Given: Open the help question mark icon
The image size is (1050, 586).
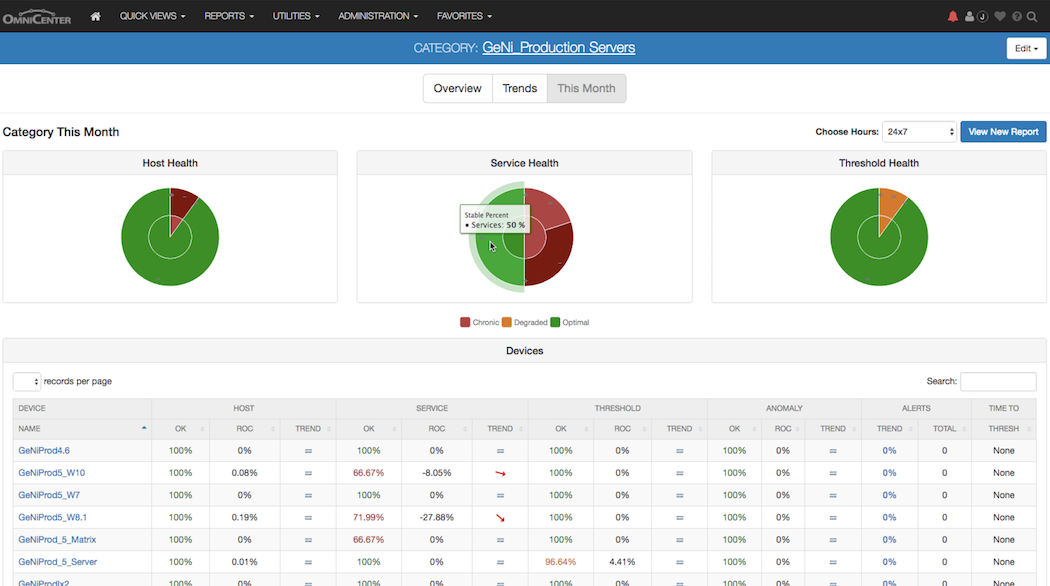Looking at the screenshot, I should (x=1017, y=16).
